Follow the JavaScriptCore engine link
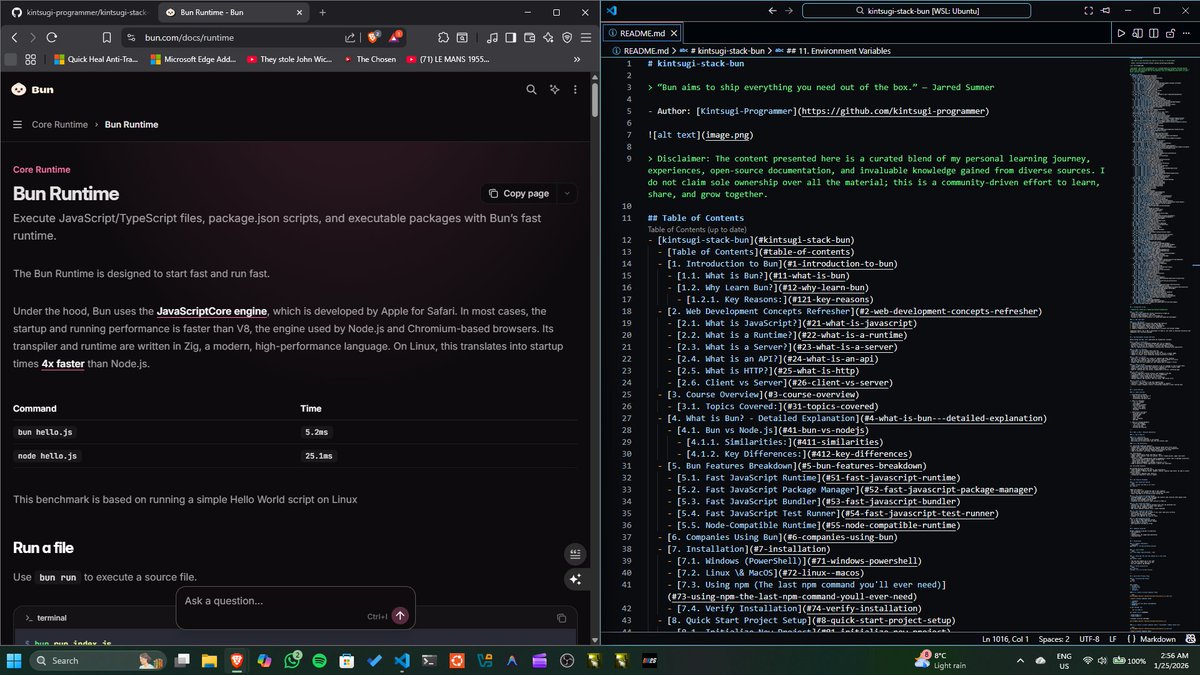The width and height of the screenshot is (1200, 675). [211, 311]
